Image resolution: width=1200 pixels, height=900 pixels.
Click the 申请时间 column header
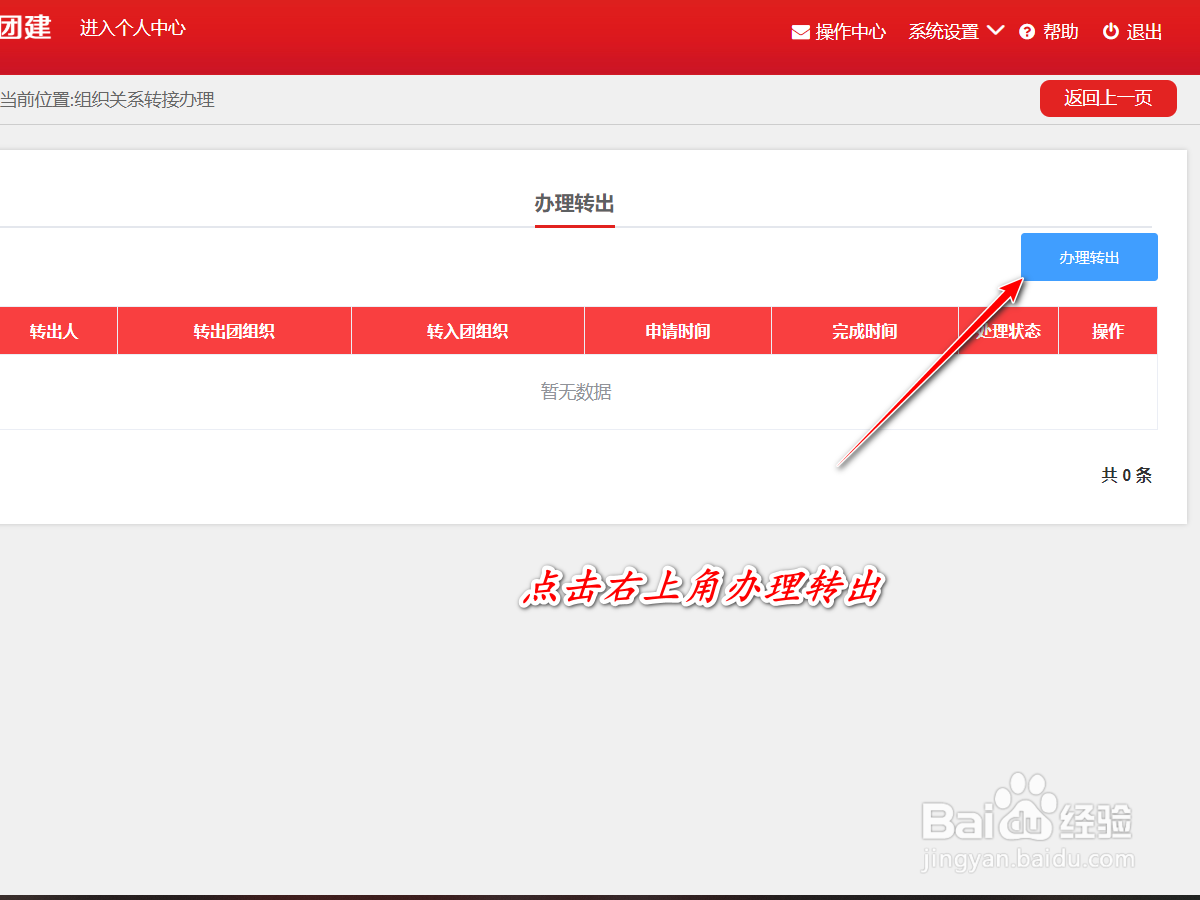point(677,330)
